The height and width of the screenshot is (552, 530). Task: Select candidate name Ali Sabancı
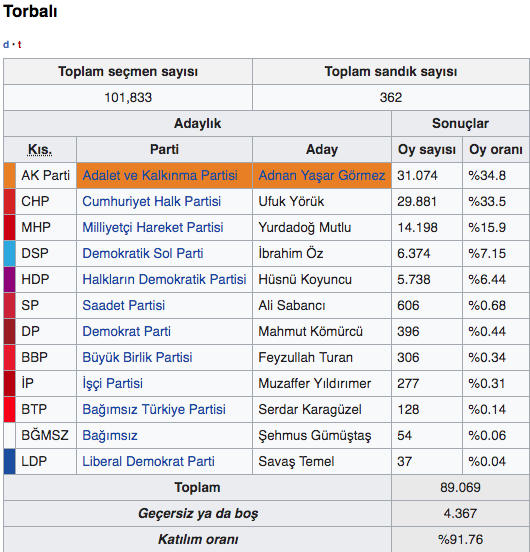coord(292,306)
